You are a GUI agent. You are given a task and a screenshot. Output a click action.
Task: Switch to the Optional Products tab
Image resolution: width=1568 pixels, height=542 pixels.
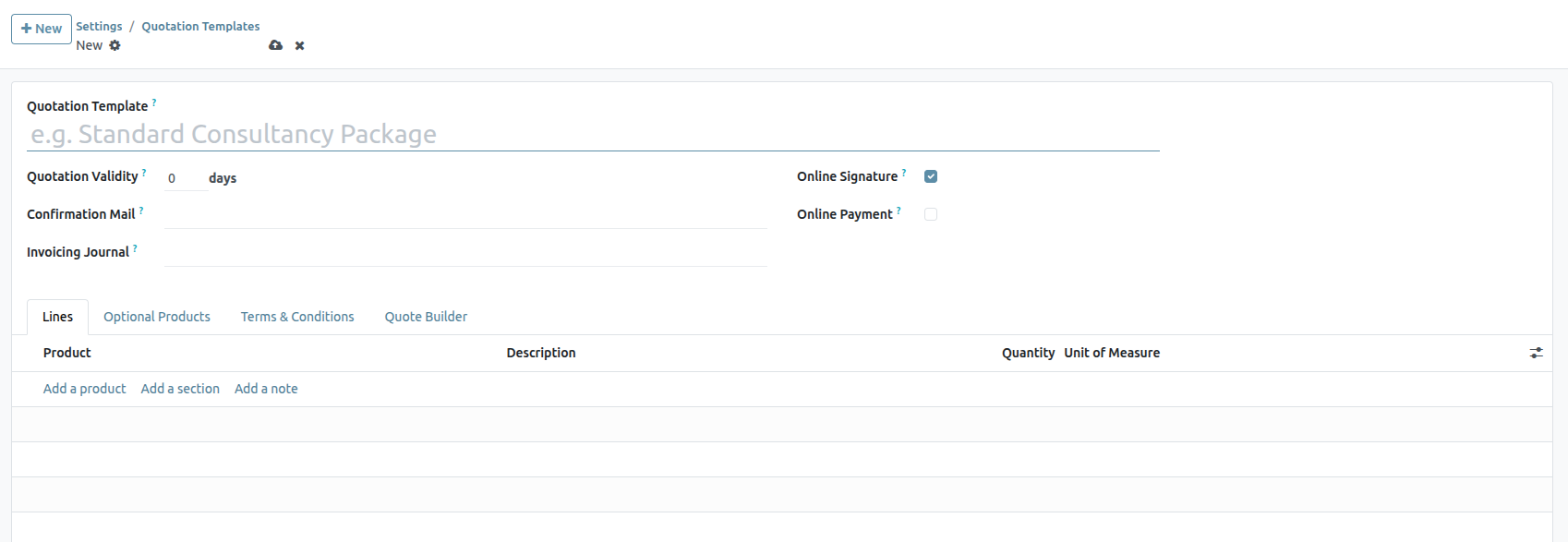(157, 317)
